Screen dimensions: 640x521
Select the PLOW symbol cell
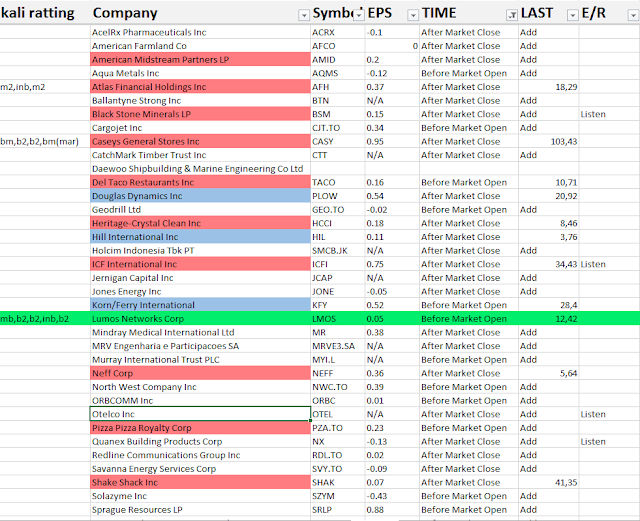coord(338,196)
